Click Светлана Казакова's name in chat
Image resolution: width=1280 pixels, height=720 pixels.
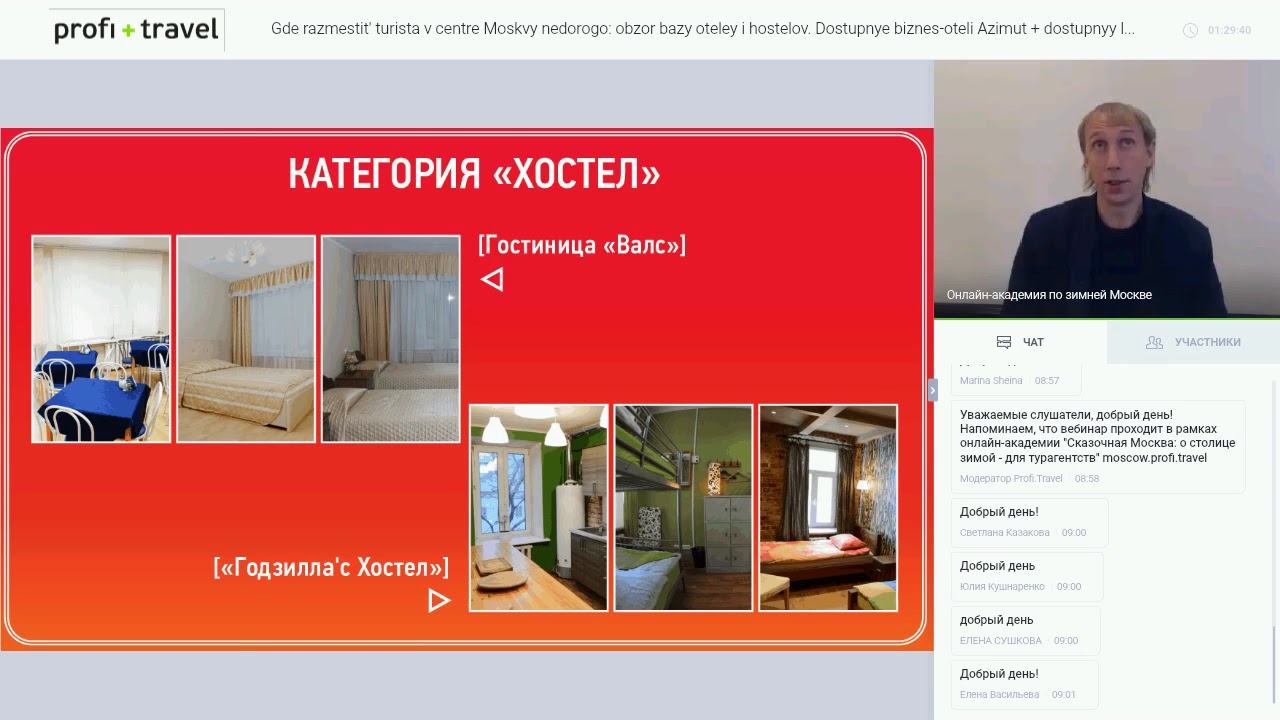pos(1005,533)
